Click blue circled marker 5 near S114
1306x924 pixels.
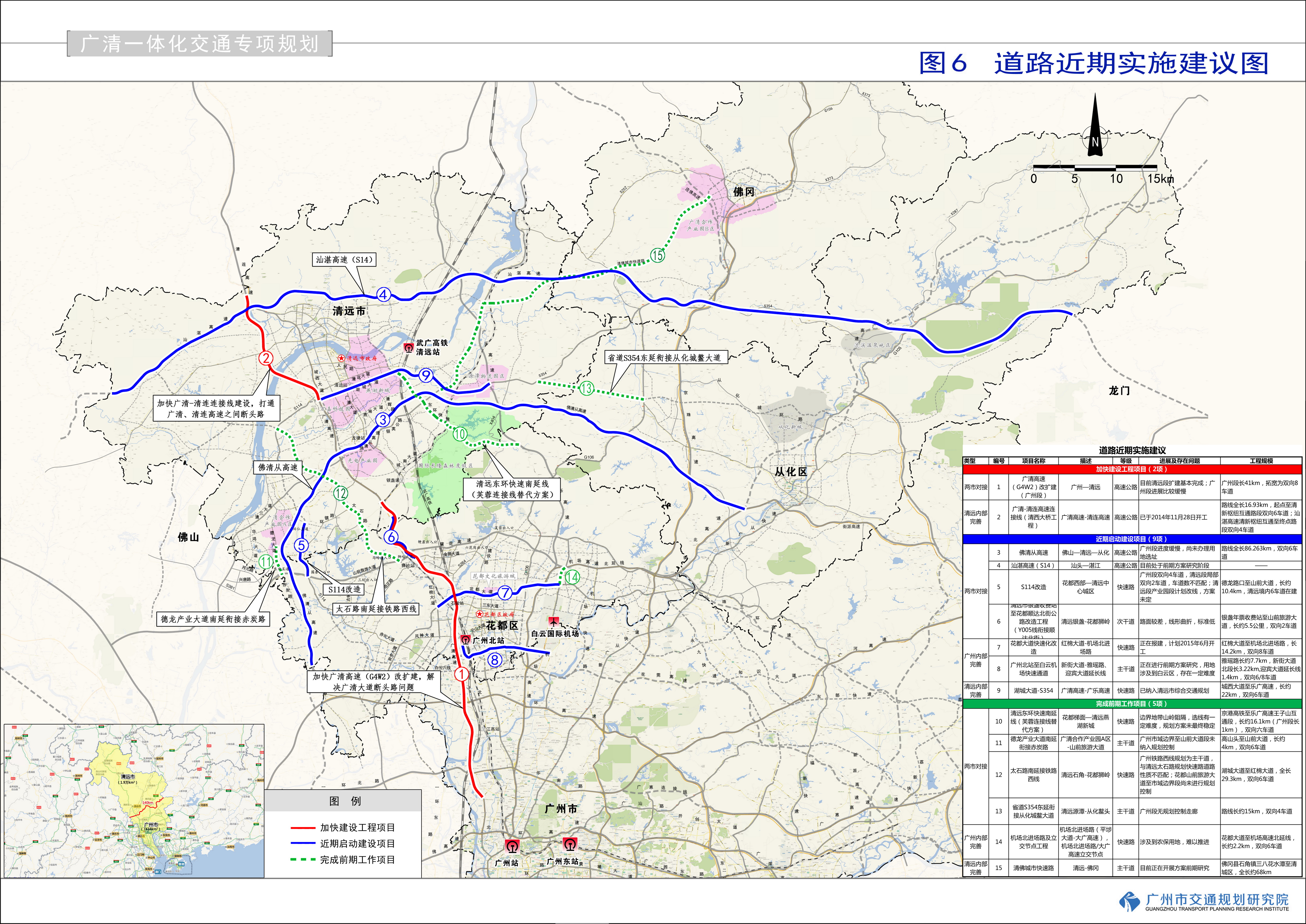pyautogui.click(x=302, y=545)
